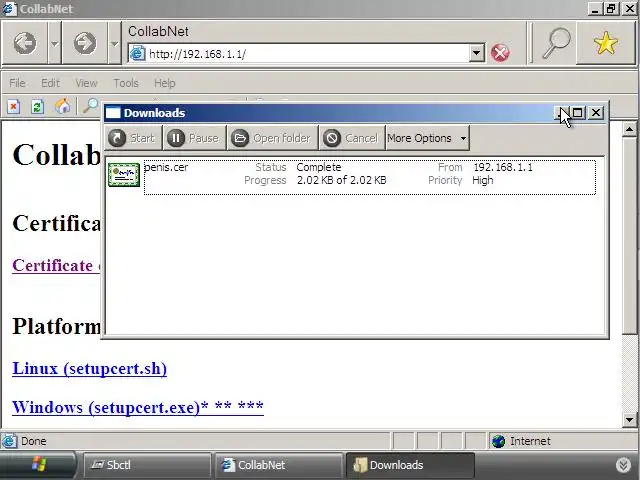Click the Complete status text
The width and height of the screenshot is (640, 480).
click(319, 167)
